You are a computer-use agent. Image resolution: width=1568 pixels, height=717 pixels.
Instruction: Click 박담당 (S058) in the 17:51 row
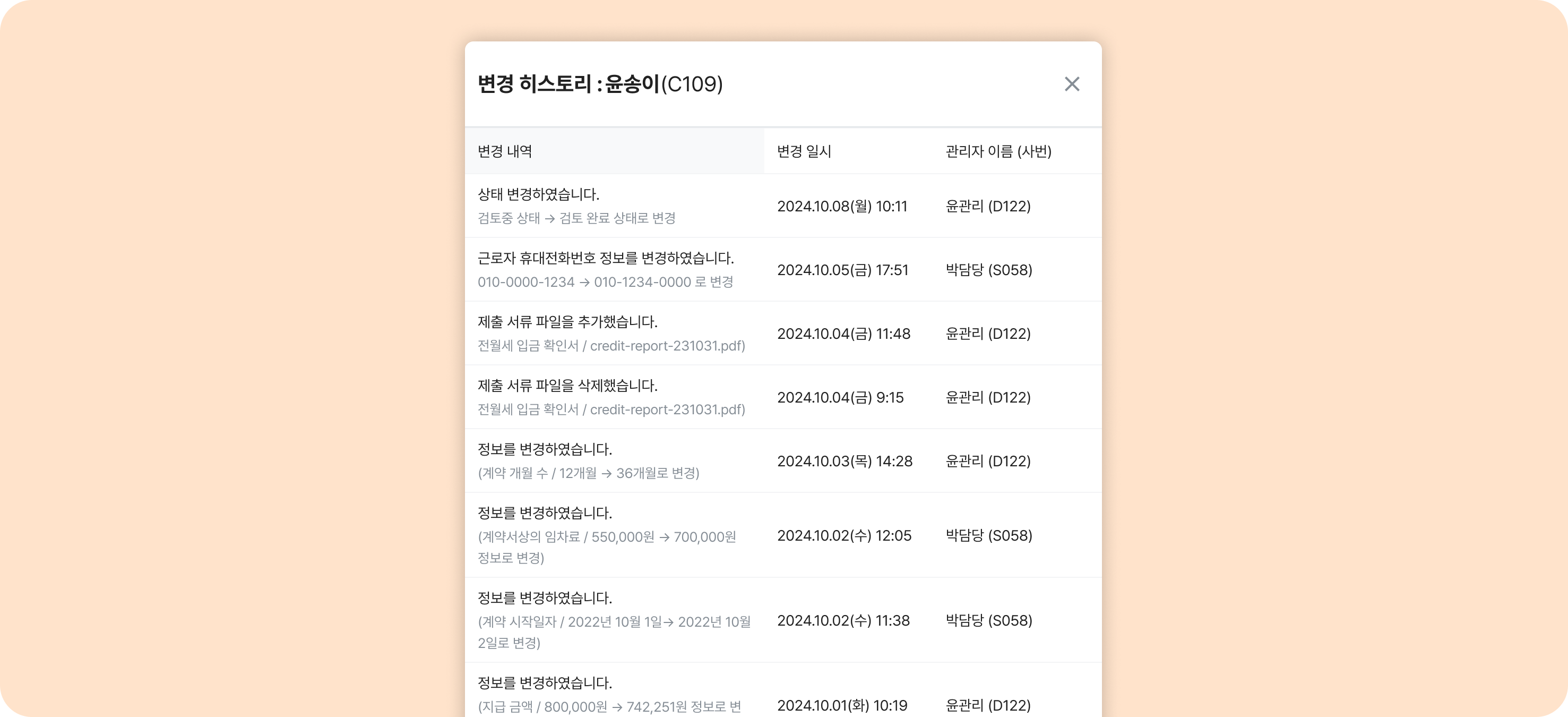click(x=988, y=270)
